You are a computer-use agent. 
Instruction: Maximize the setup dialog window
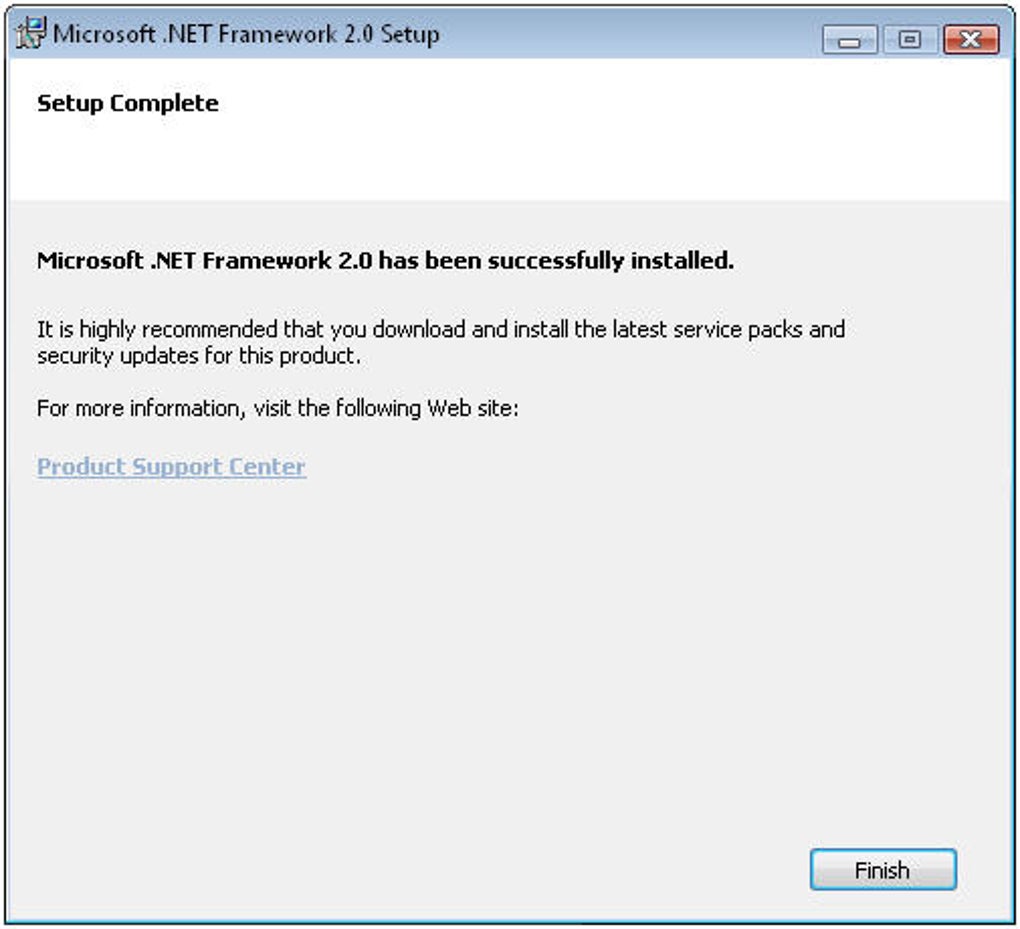click(x=909, y=40)
